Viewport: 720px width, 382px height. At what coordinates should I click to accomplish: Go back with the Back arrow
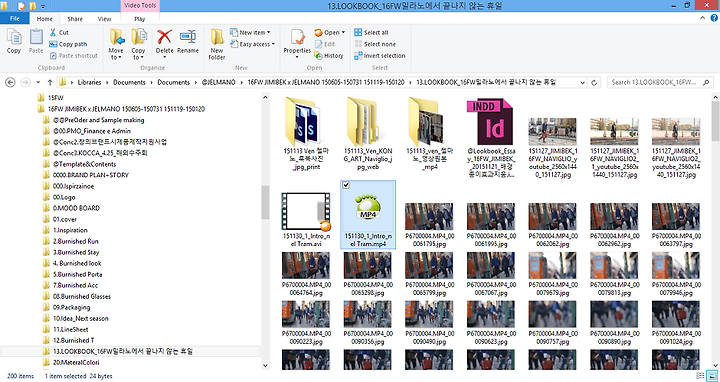(x=10, y=83)
